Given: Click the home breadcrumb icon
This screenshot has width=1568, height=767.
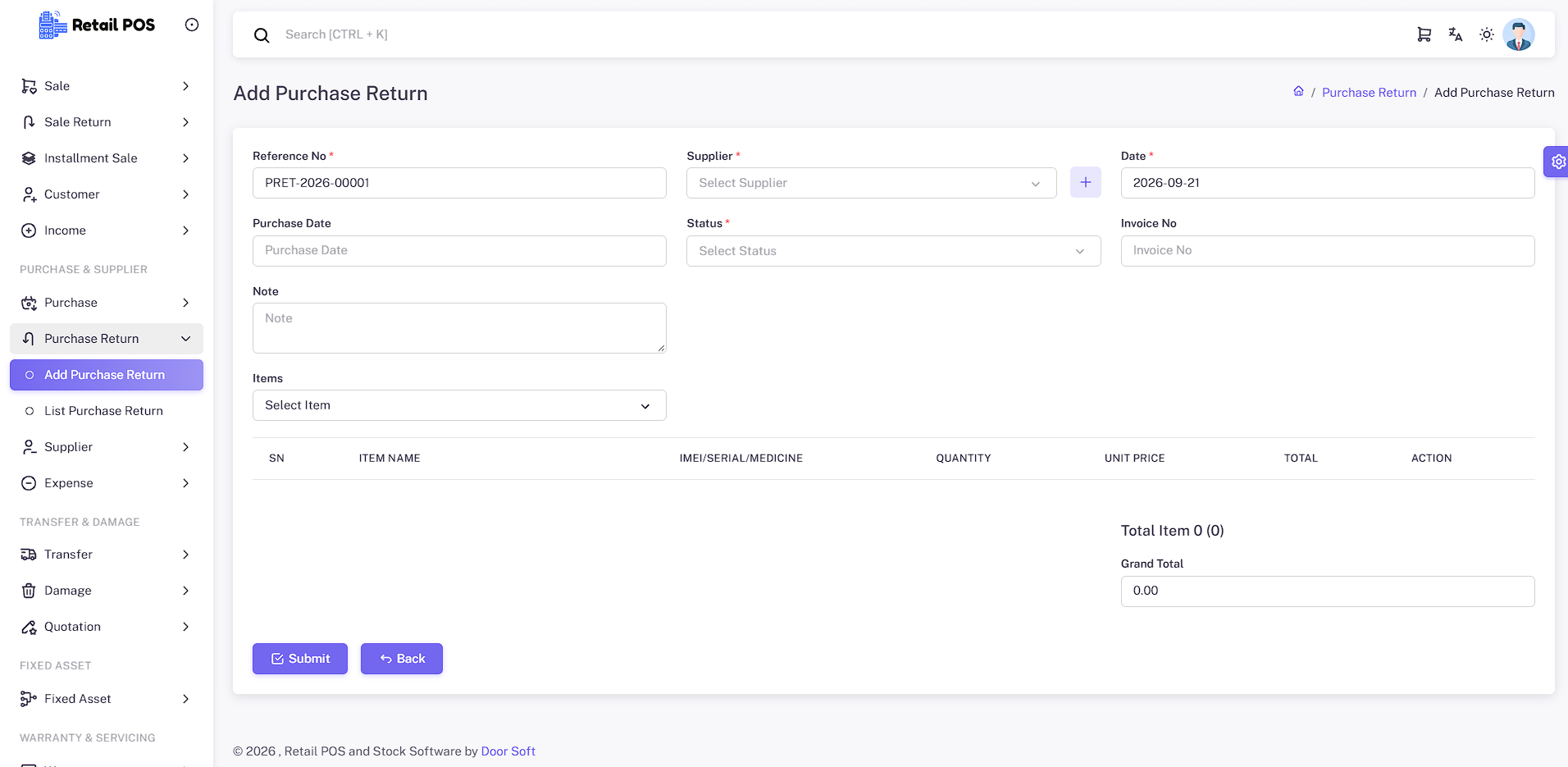Looking at the screenshot, I should (1298, 92).
